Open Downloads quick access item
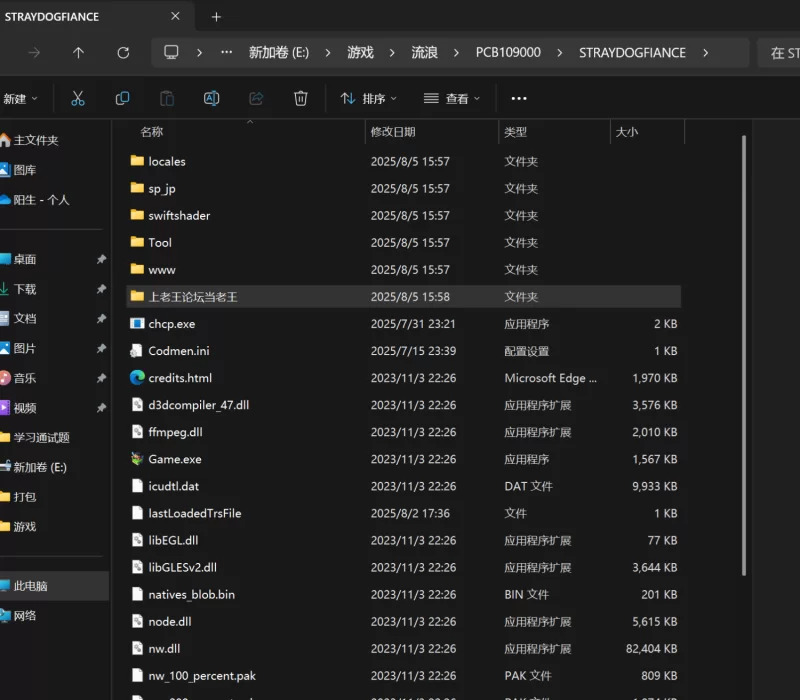Viewport: 800px width, 700px height. click(19, 289)
